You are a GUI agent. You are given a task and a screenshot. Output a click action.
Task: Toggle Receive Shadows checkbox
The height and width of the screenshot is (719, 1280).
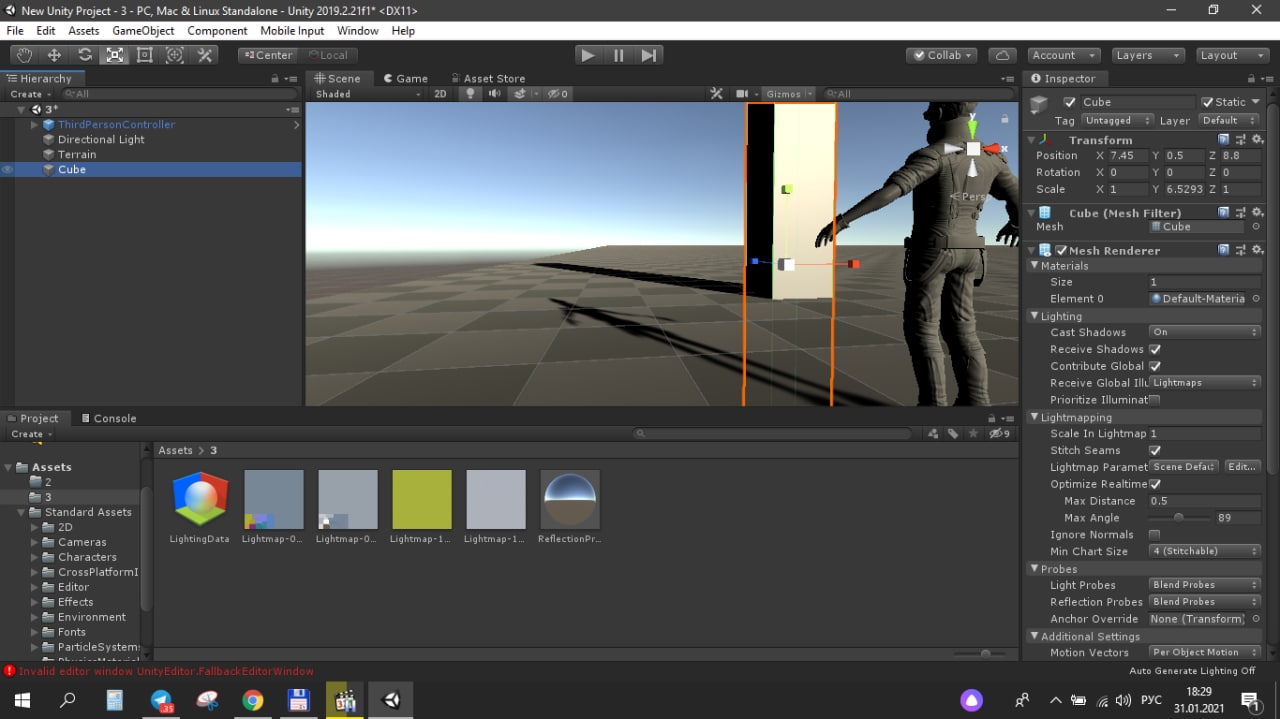pyautogui.click(x=1155, y=349)
